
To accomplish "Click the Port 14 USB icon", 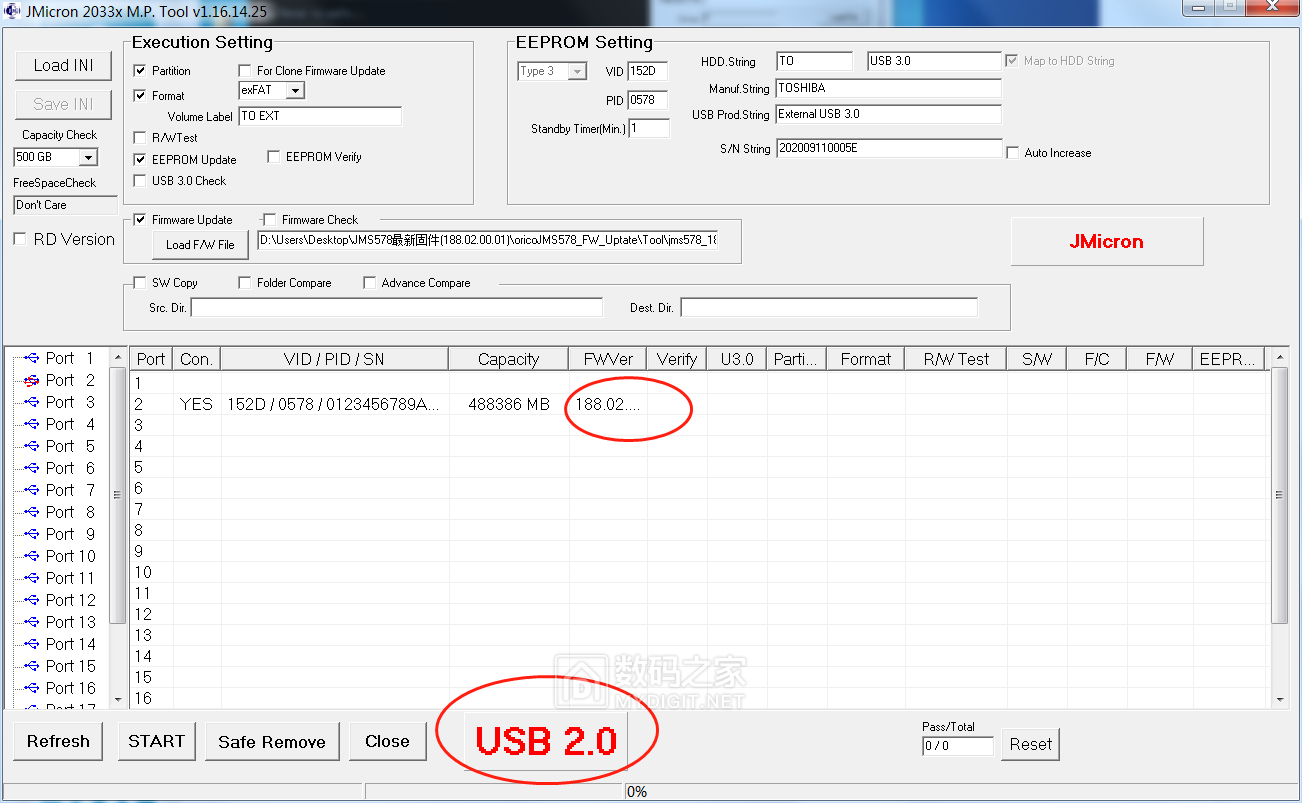I will [31, 644].
